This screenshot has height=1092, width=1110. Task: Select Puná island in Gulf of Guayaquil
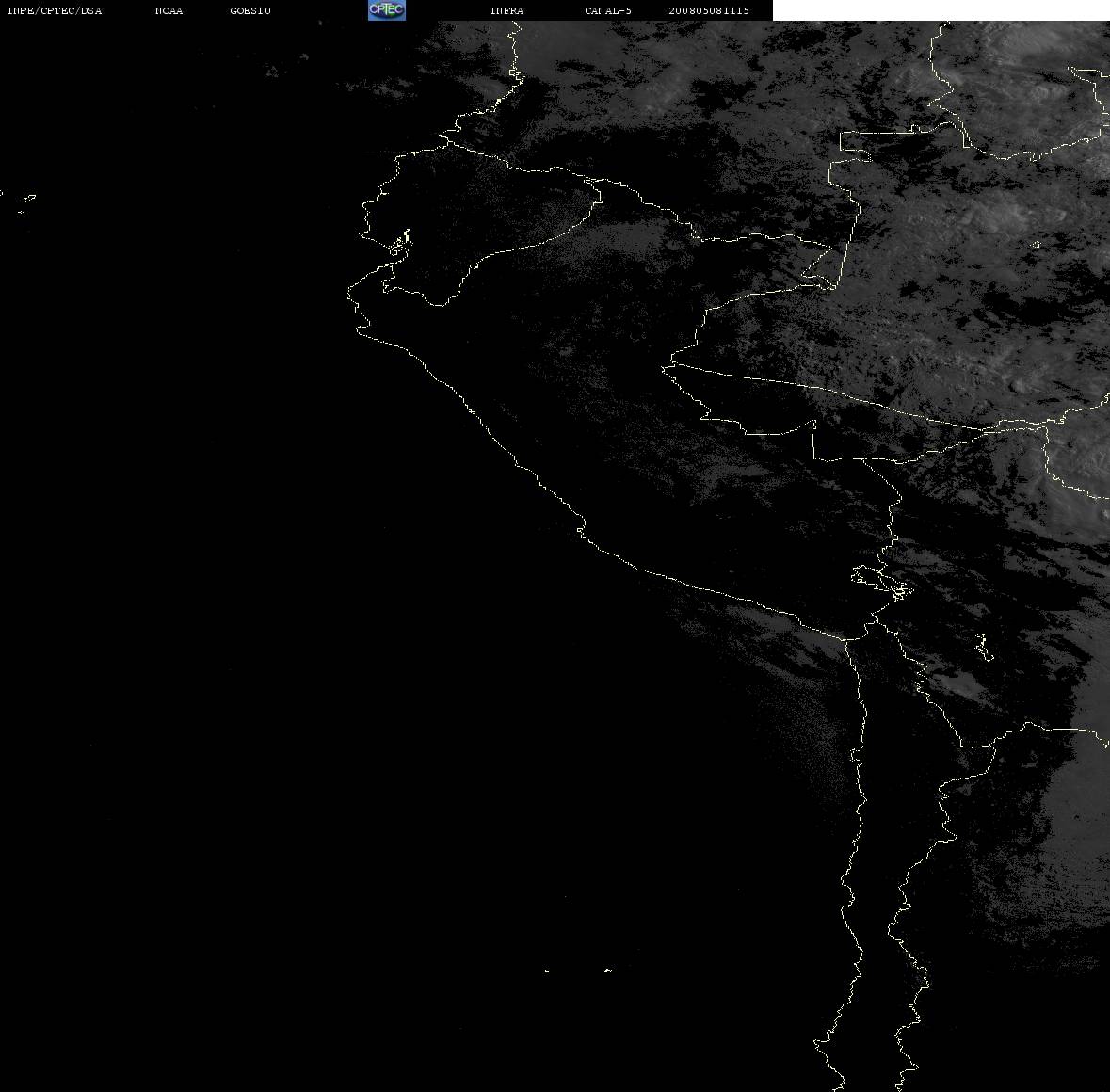[400, 246]
